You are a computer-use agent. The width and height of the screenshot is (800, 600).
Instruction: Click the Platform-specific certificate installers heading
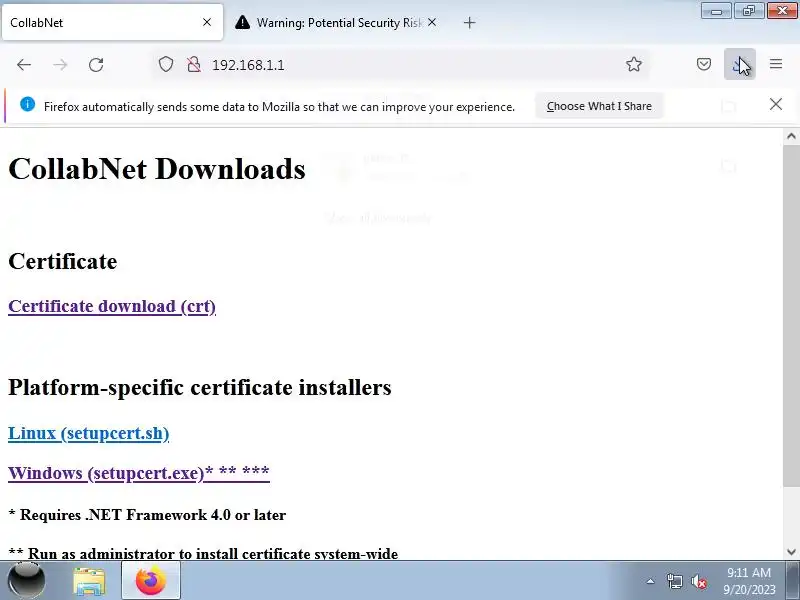[x=199, y=387]
